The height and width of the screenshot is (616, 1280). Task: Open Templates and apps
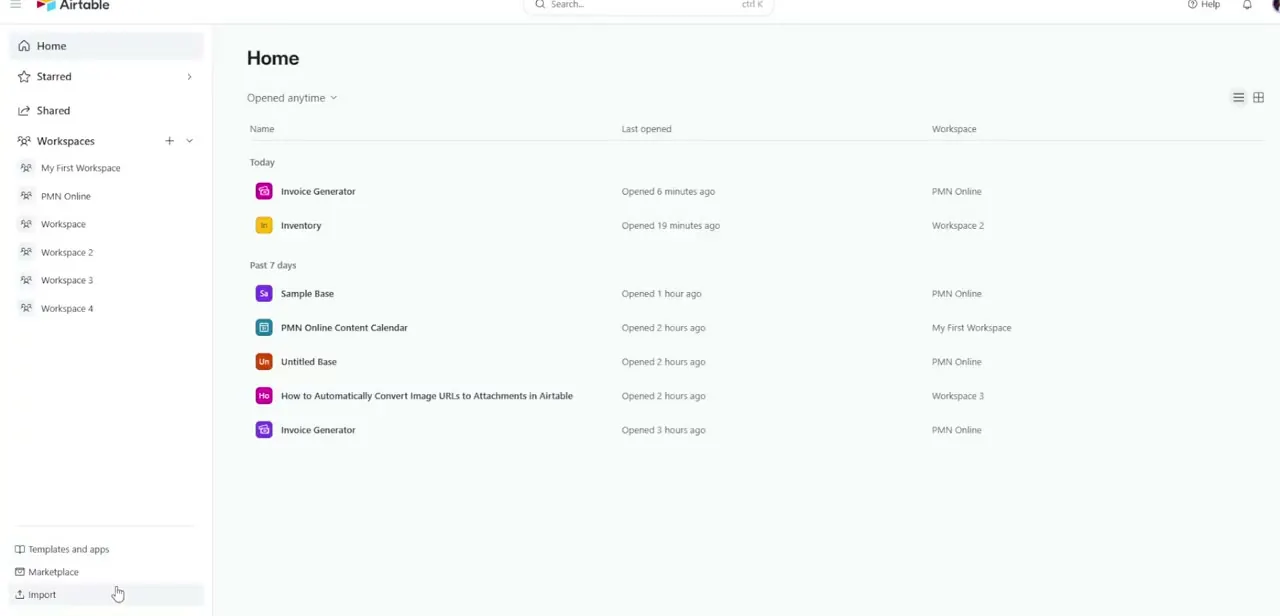[x=68, y=549]
